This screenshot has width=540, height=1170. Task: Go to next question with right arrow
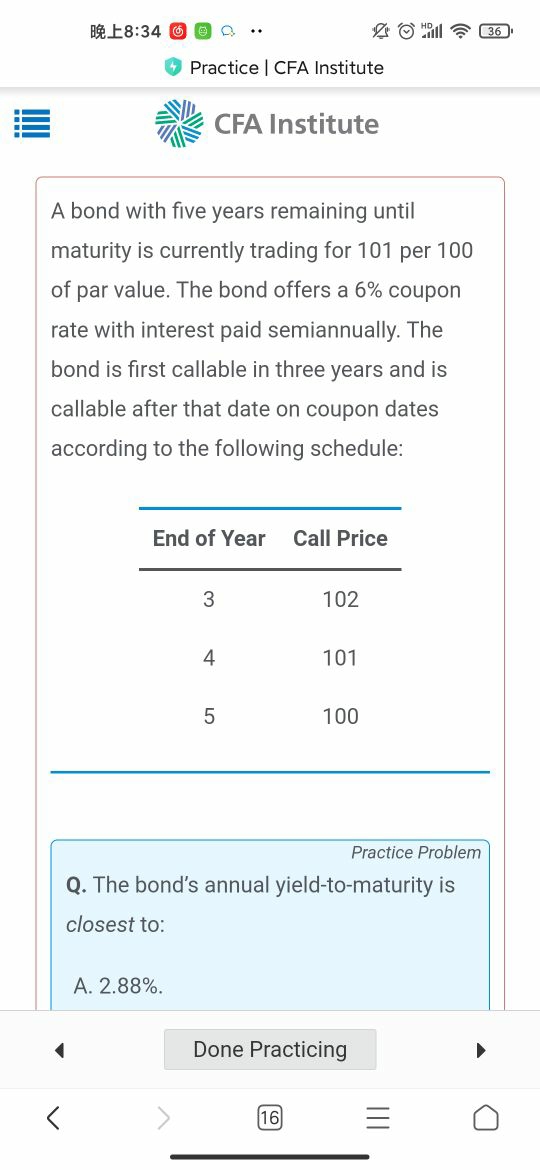480,1051
